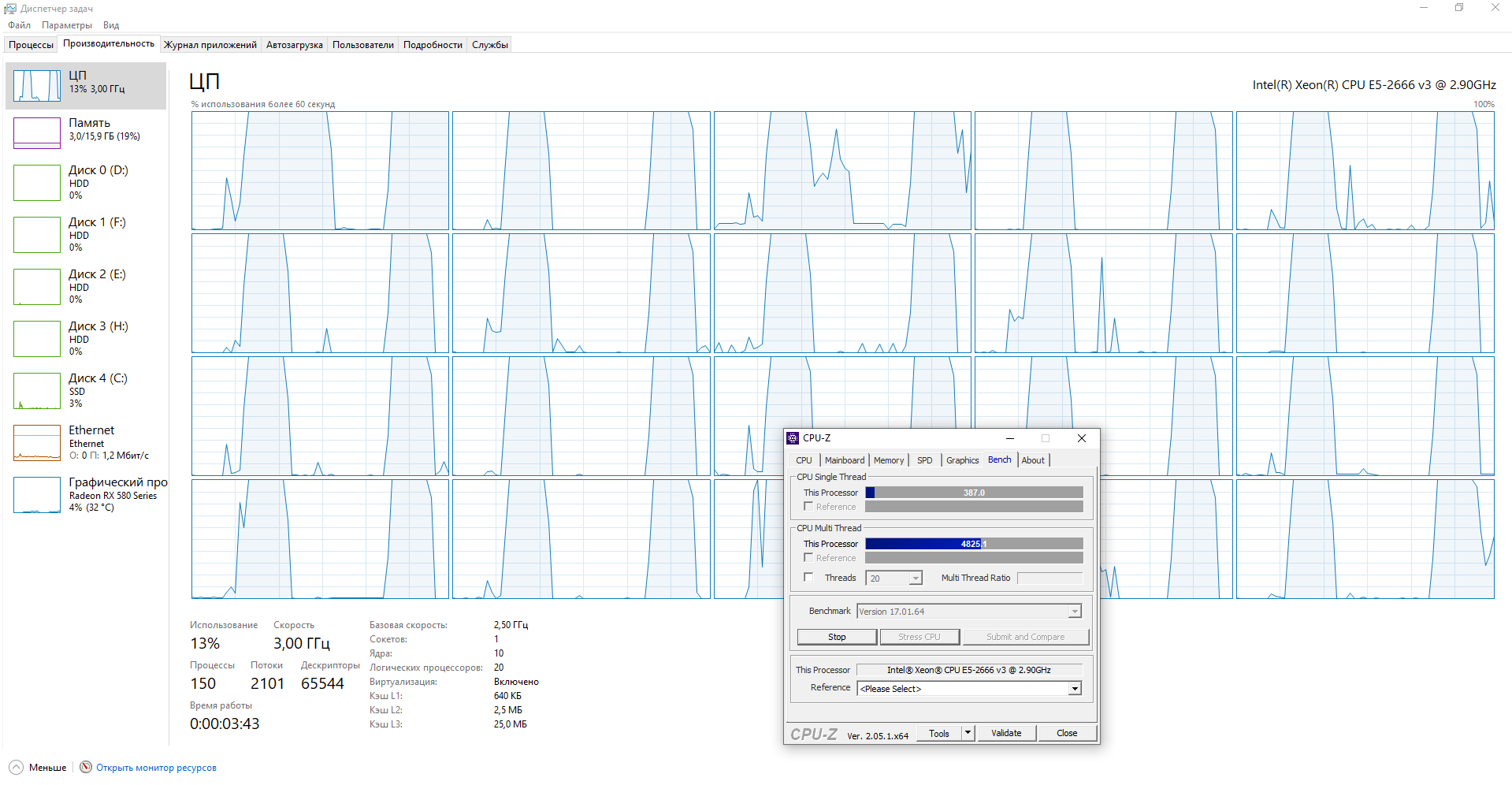1512x785 pixels.
Task: Select the Диск 1 (F:) thumbnail
Action: [37, 234]
